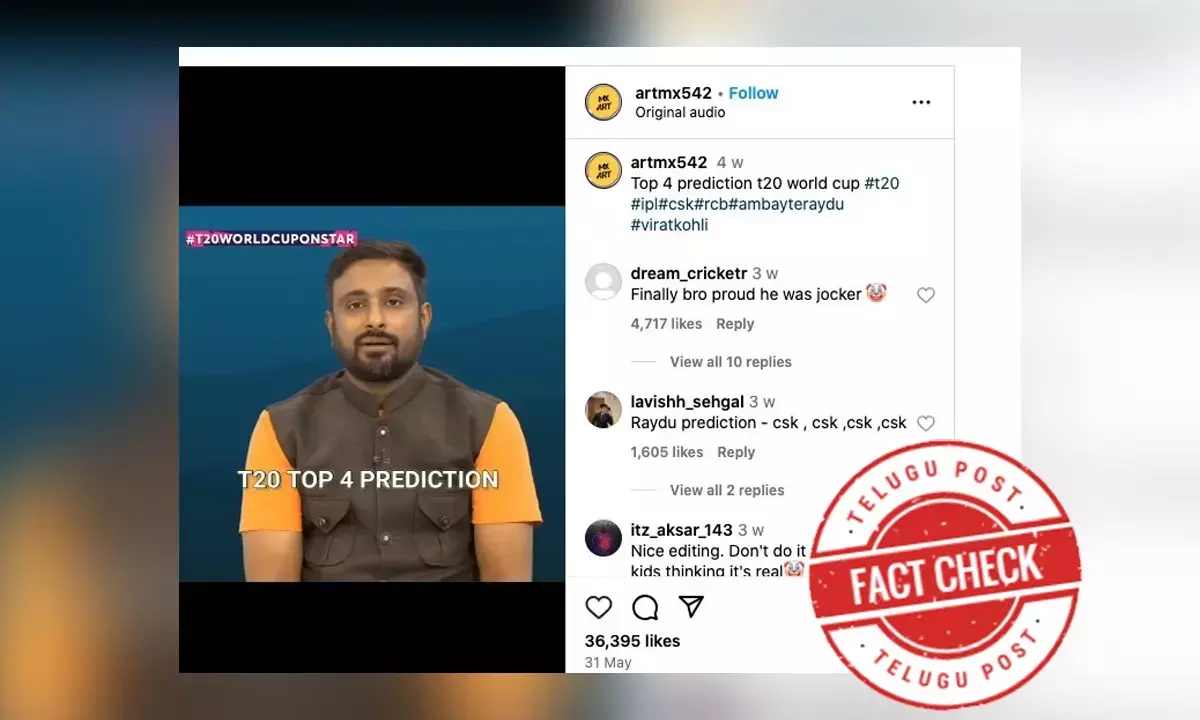Share post via paper plane icon
The height and width of the screenshot is (720, 1200).
click(x=691, y=607)
